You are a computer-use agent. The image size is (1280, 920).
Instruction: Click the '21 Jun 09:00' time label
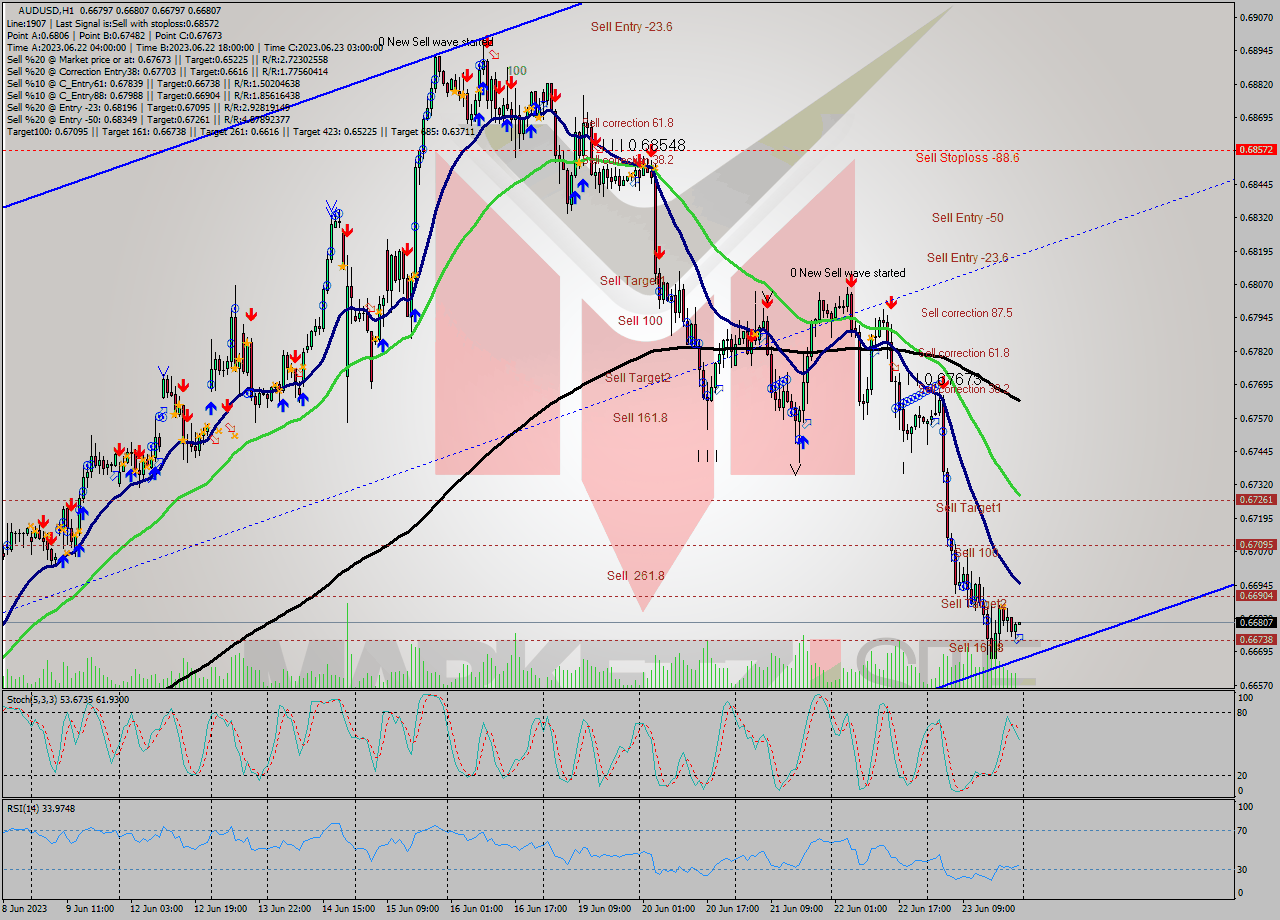(797, 909)
